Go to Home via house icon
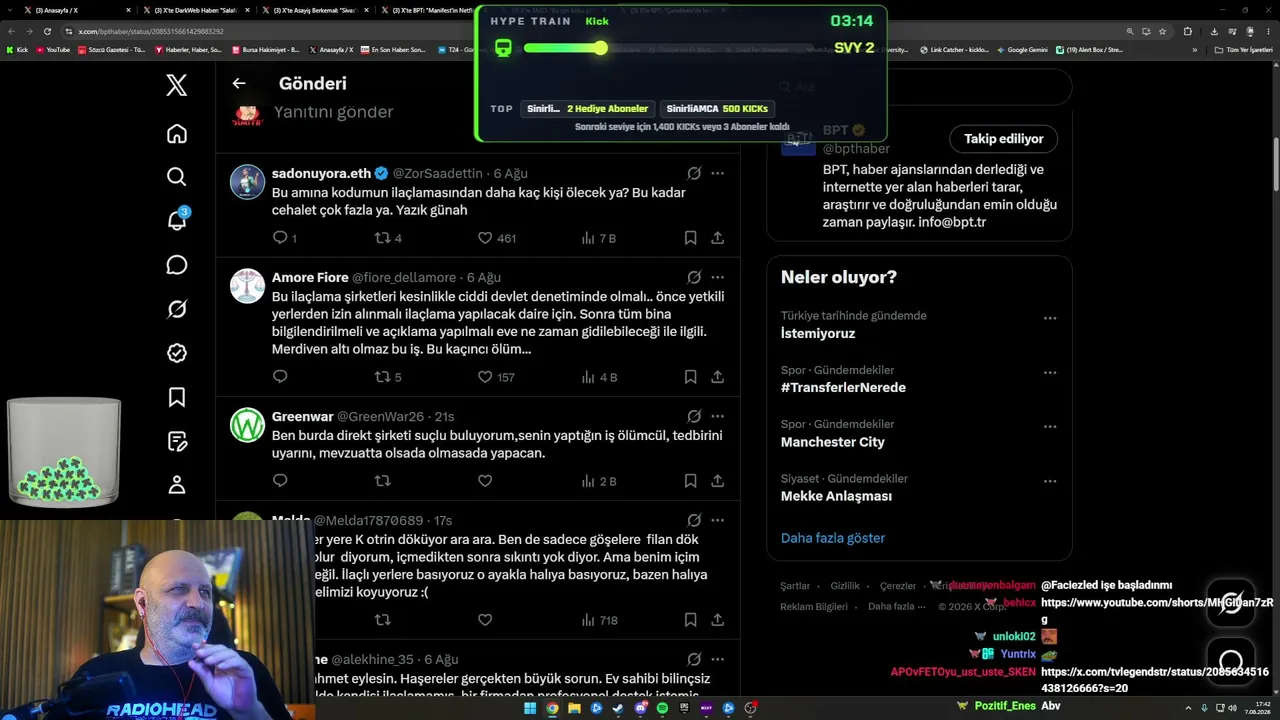This screenshot has width=1280, height=720. [177, 134]
